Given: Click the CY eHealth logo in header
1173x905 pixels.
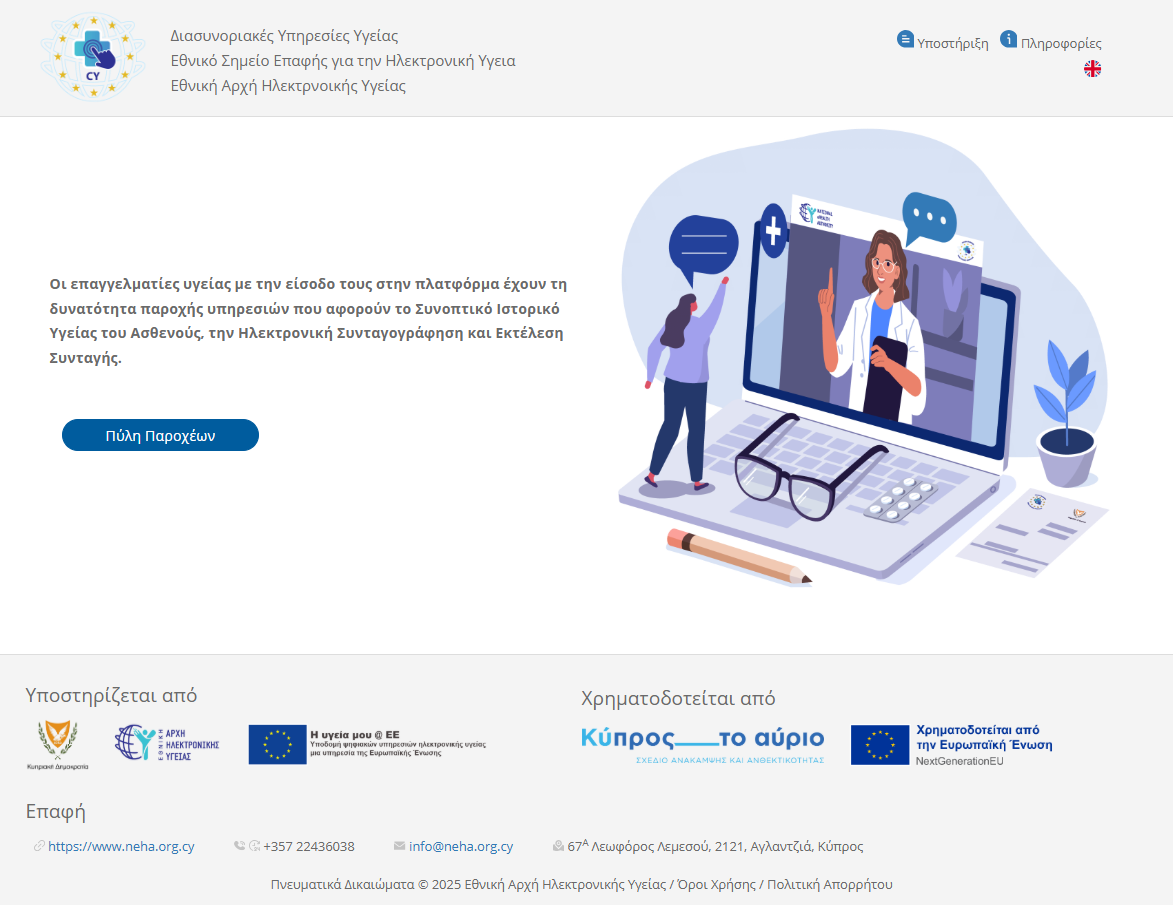Looking at the screenshot, I should click(x=92, y=56).
